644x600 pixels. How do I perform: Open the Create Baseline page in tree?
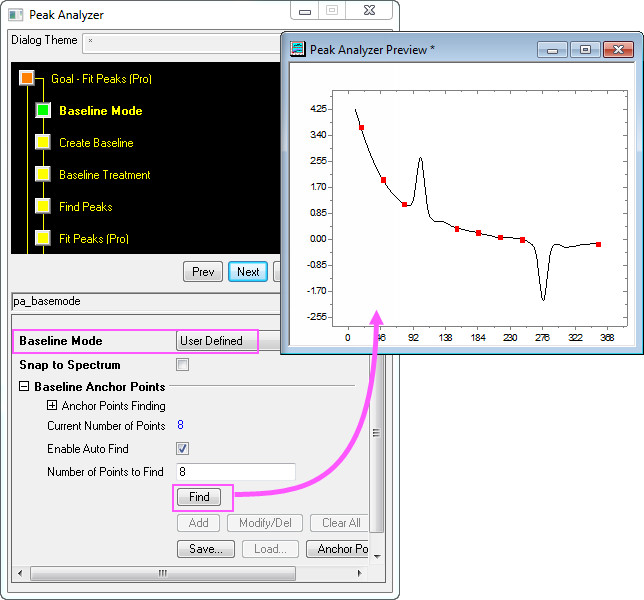click(x=96, y=143)
